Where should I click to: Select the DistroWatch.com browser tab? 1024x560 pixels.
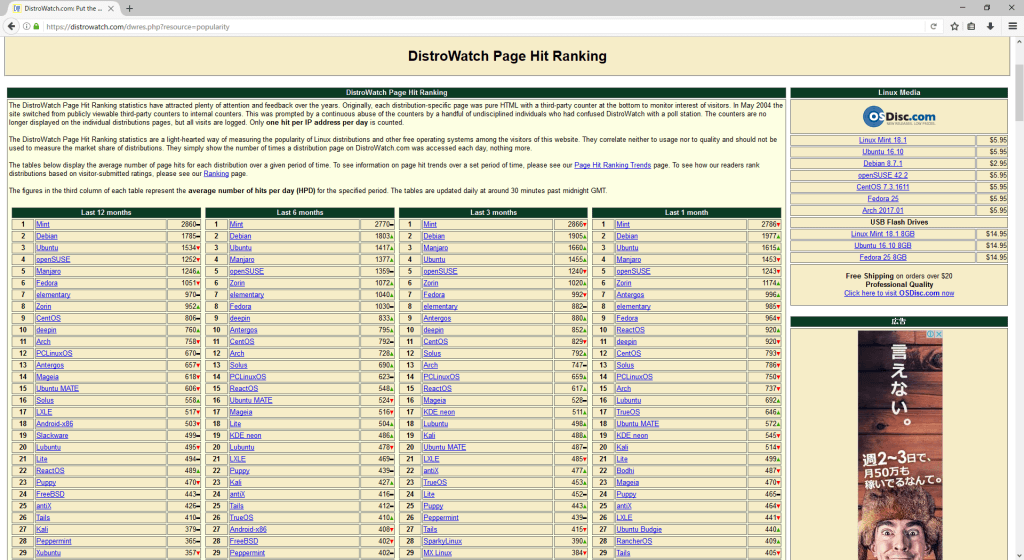pyautogui.click(x=63, y=8)
